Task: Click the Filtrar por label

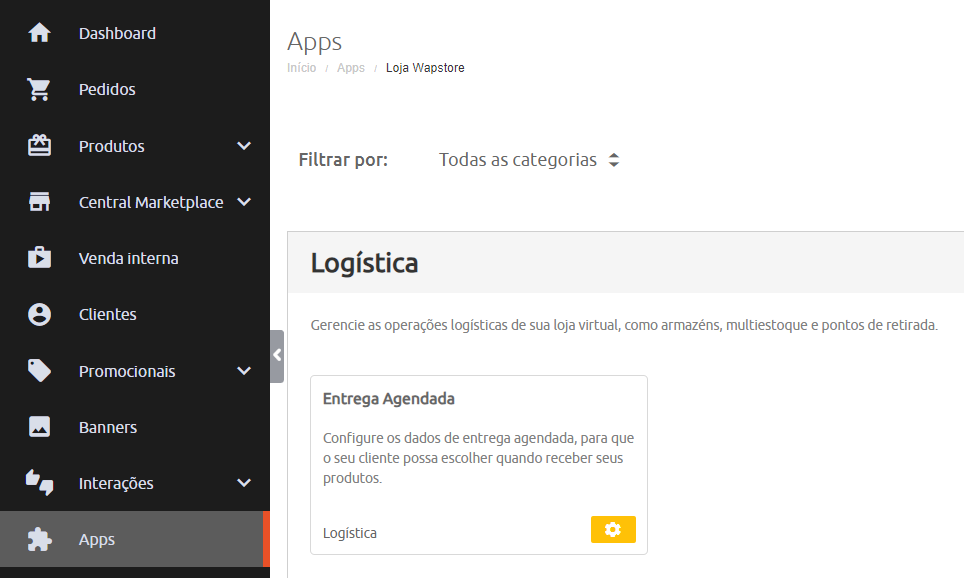Action: click(343, 160)
